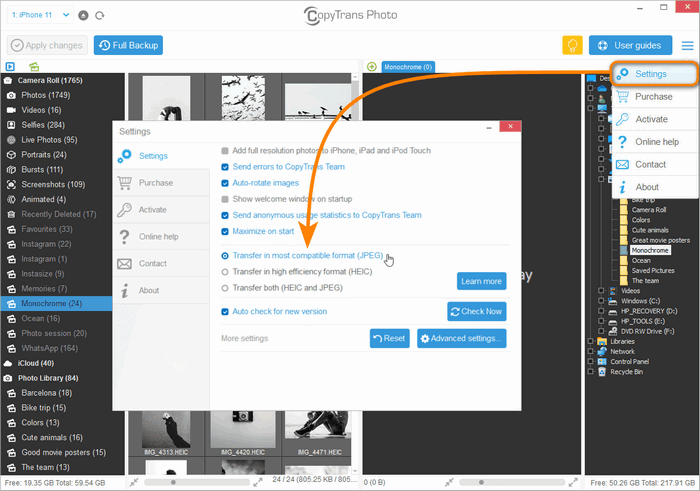The height and width of the screenshot is (491, 700).
Task: Click the iCloud cloud icon in the album list
Action: tap(8, 363)
